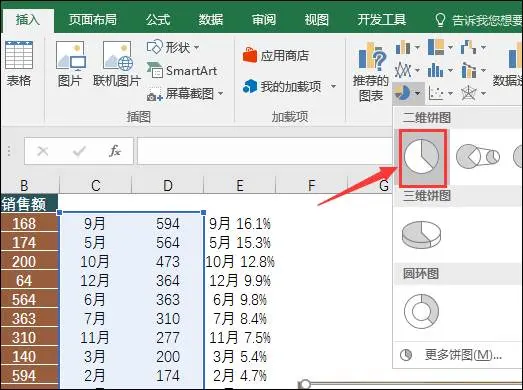
Task: Expand scatter chart dropdown arrow
Action: click(x=450, y=93)
